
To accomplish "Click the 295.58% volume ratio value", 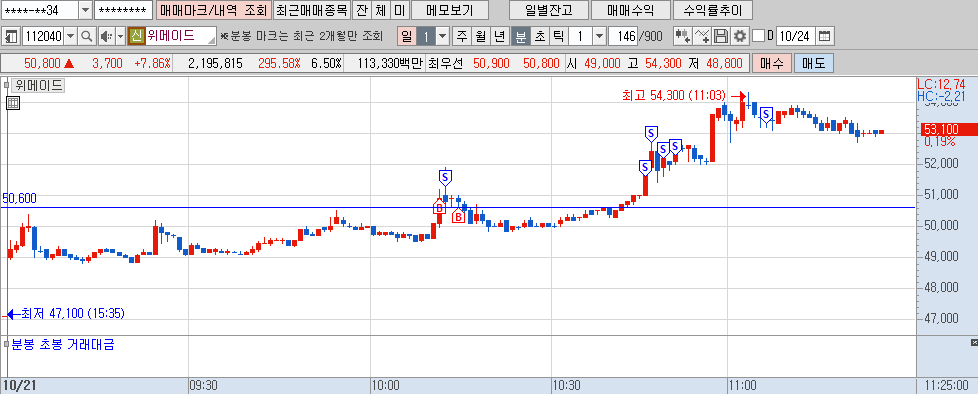I will (x=279, y=64).
